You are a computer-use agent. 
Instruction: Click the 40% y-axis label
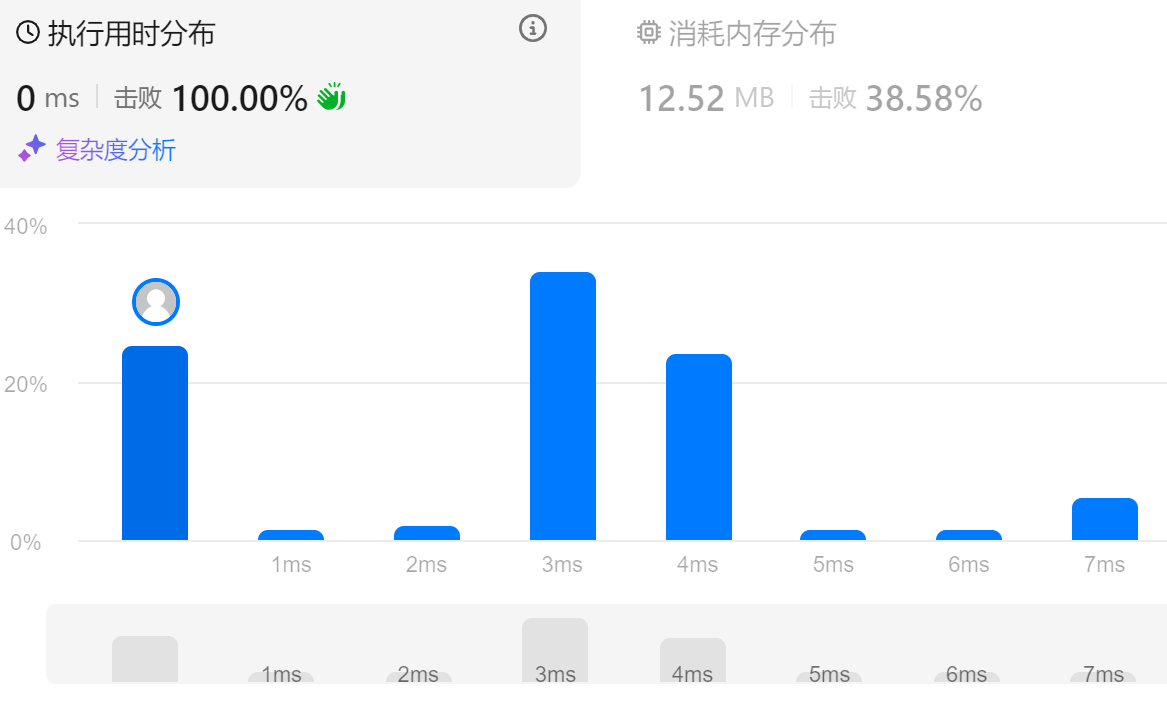tap(25, 226)
